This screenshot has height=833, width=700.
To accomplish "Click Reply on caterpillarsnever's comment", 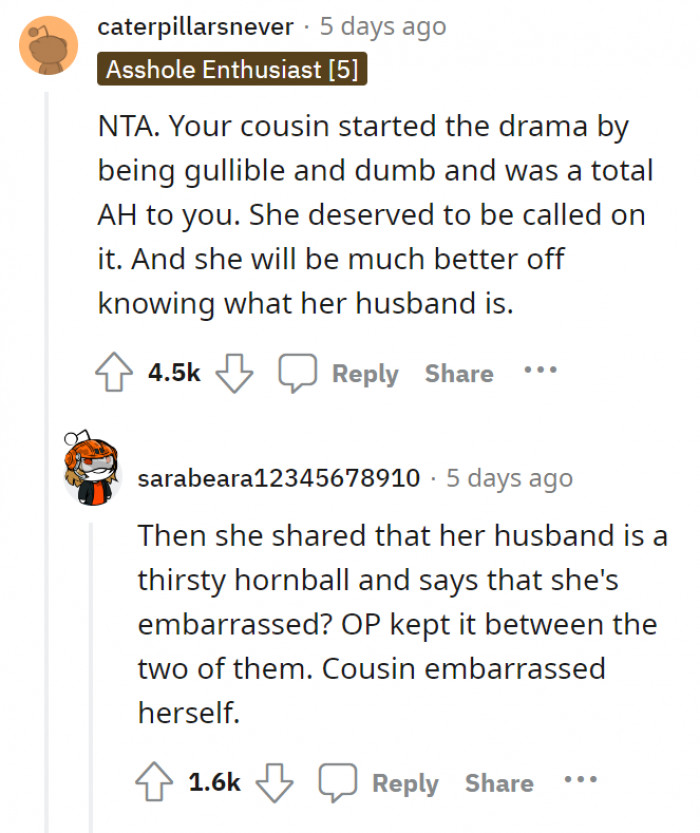I will 364,373.
